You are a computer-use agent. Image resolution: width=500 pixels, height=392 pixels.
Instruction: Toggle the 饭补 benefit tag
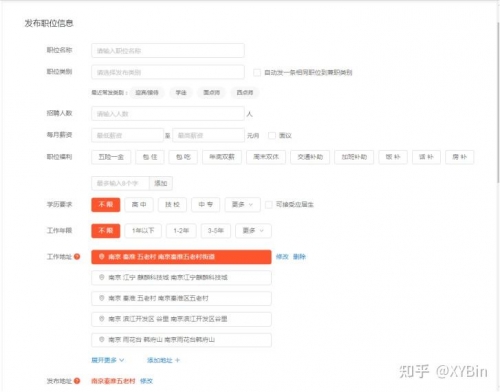[x=393, y=157]
